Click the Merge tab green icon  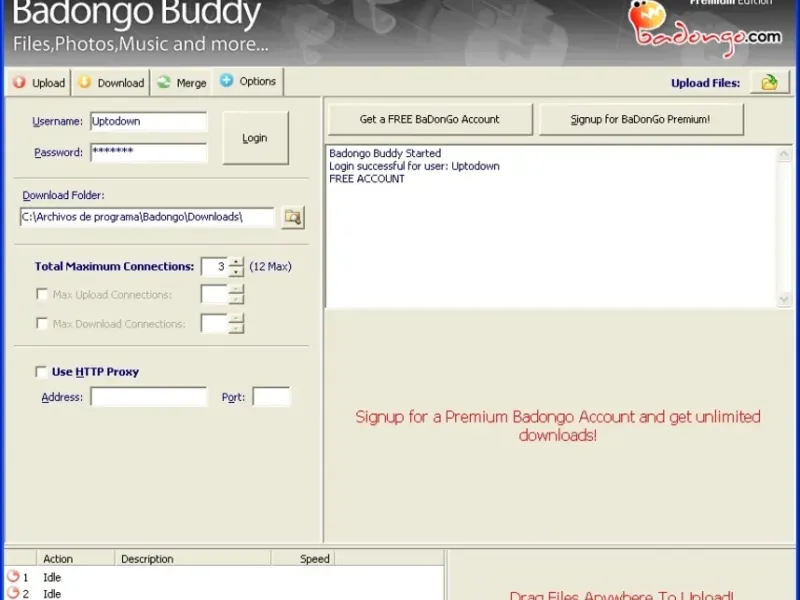click(x=164, y=82)
